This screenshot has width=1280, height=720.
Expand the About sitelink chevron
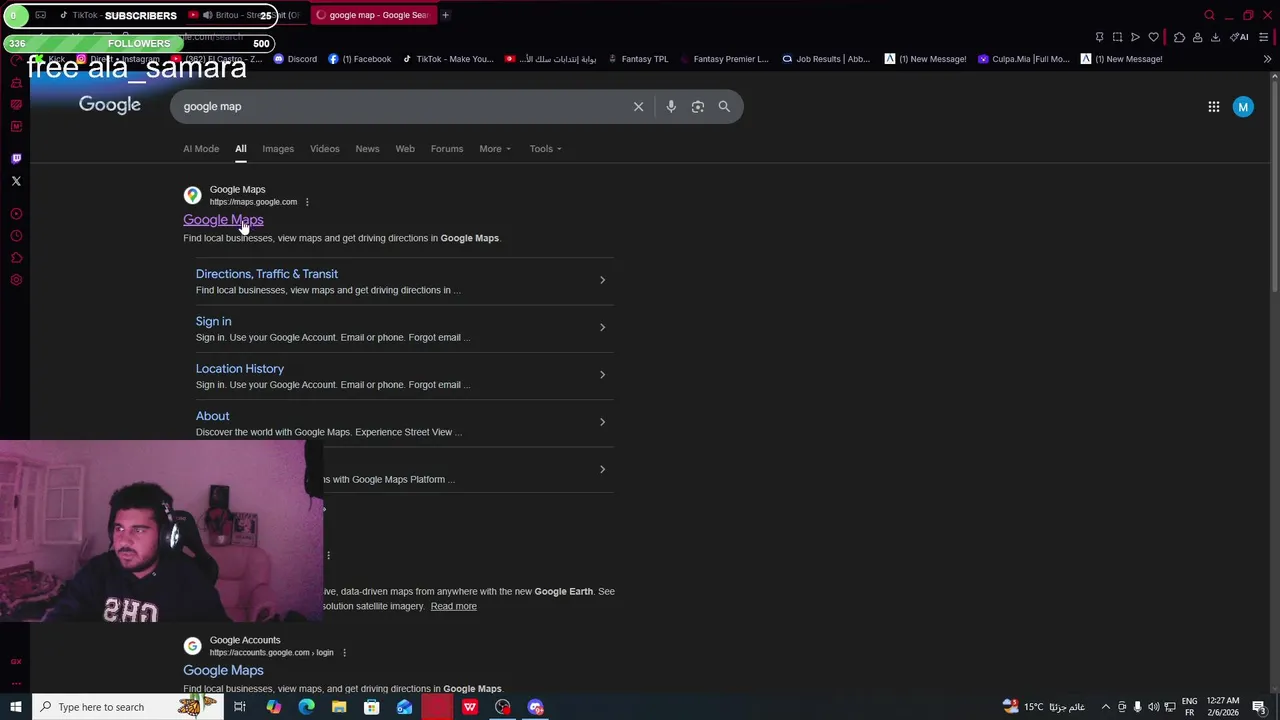[602, 422]
